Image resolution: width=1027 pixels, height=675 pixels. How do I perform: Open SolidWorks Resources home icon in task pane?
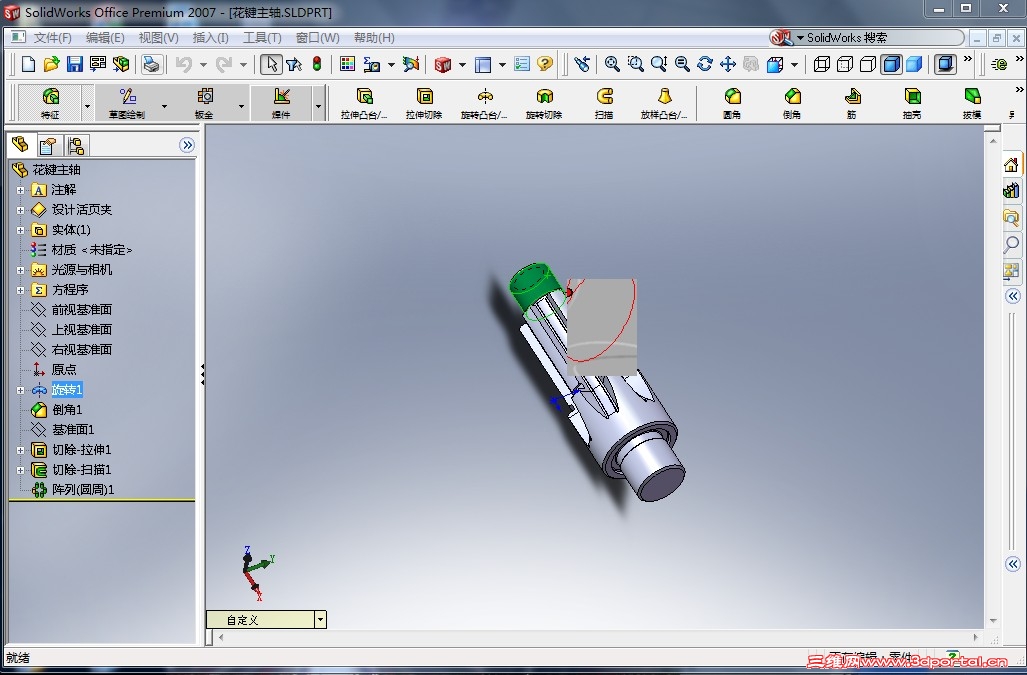(1011, 164)
